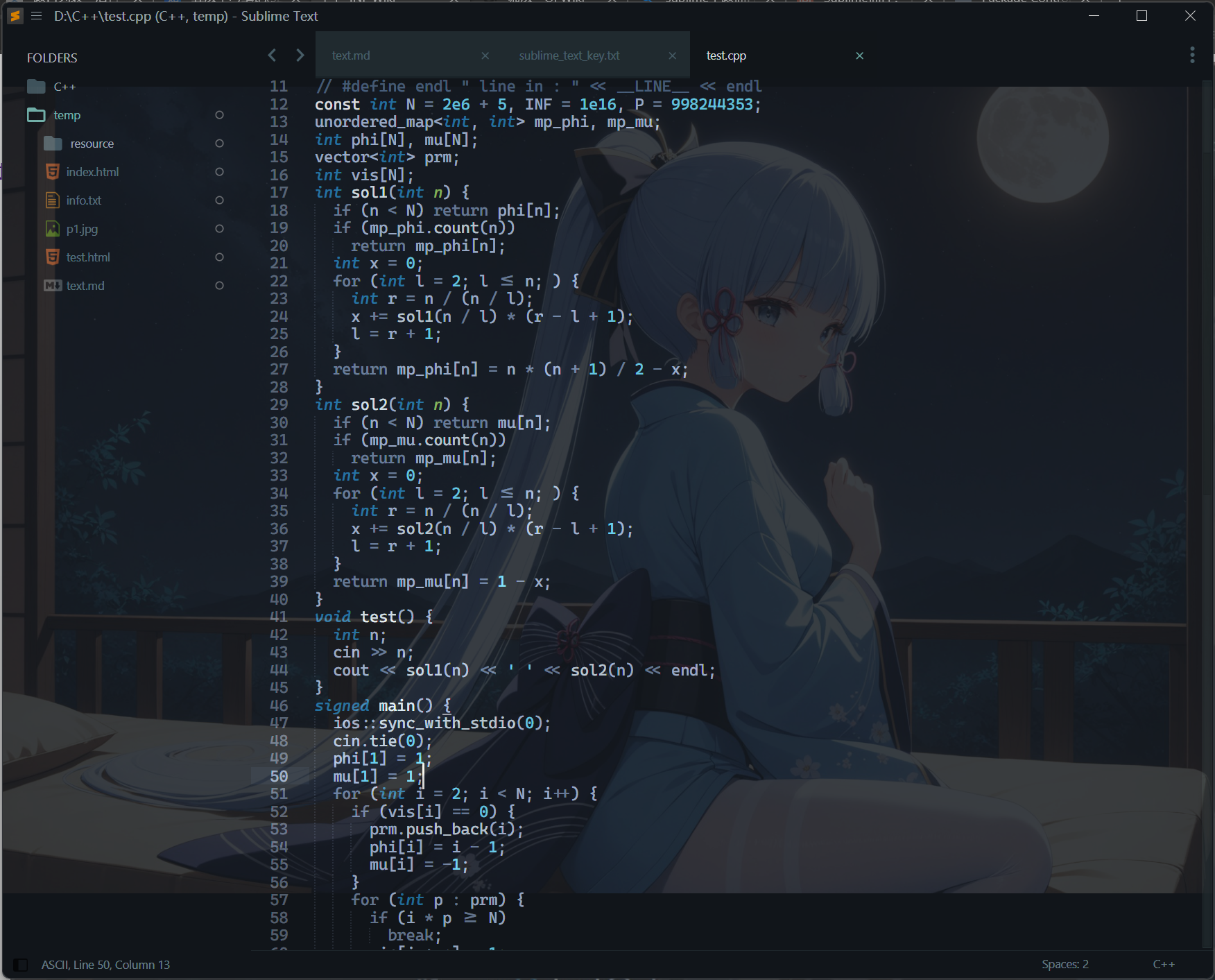Viewport: 1215px width, 980px height.
Task: Click 'void test()' on line 41
Action: (x=365, y=617)
